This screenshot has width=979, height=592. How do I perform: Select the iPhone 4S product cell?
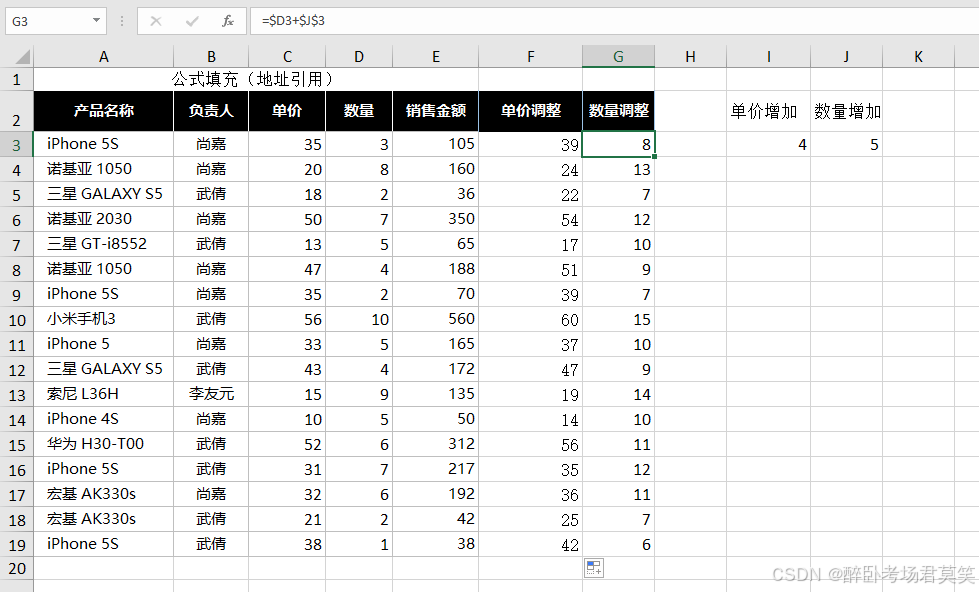(x=104, y=419)
